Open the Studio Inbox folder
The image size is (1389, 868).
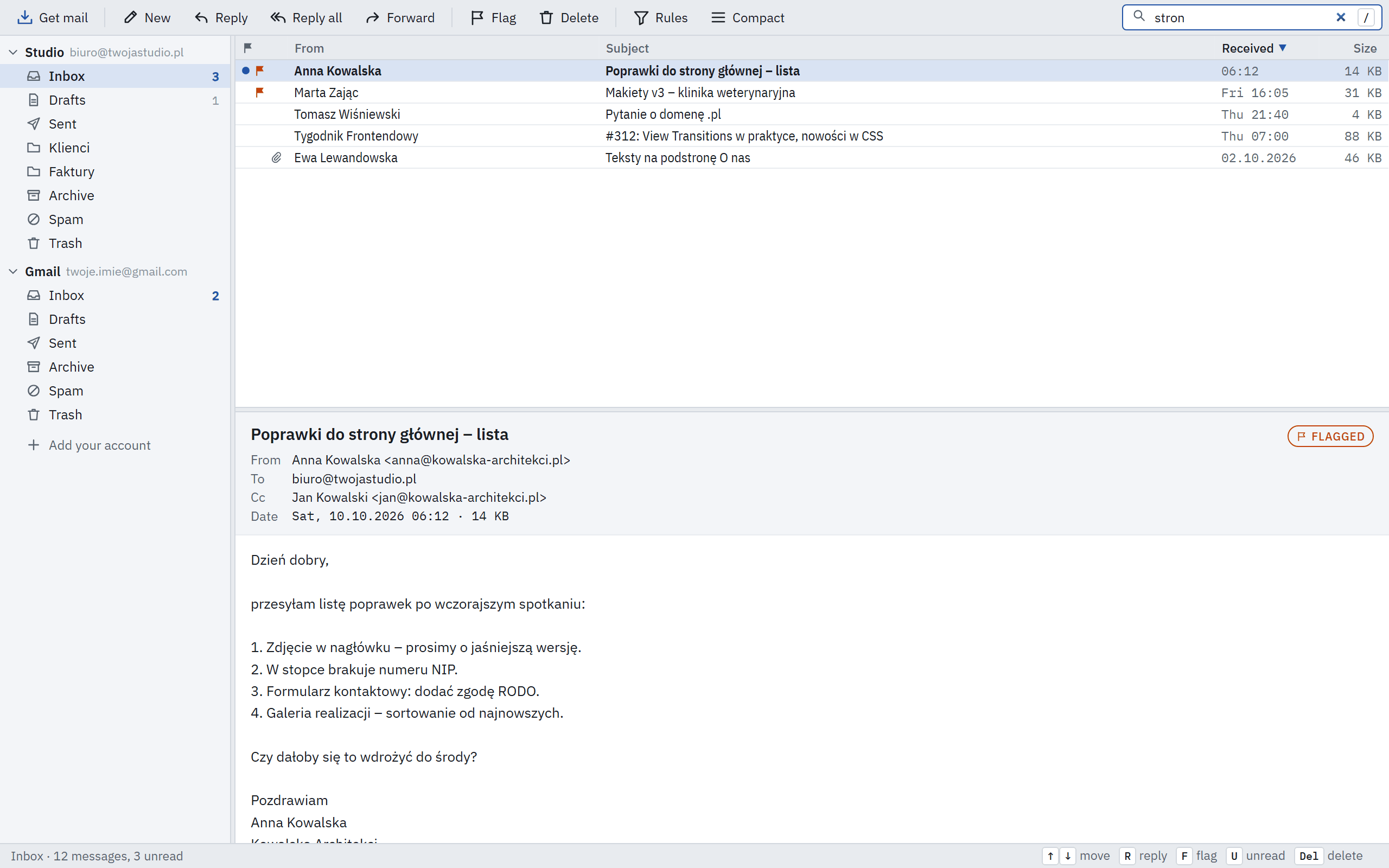click(115, 76)
